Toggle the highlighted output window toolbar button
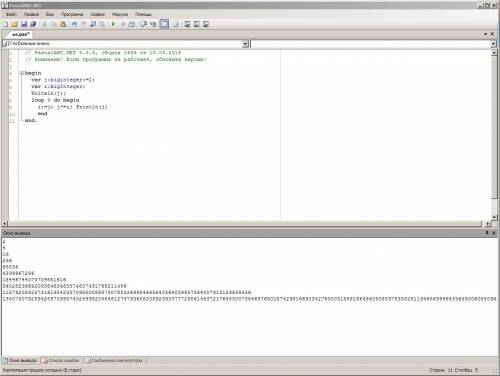 coord(164,24)
